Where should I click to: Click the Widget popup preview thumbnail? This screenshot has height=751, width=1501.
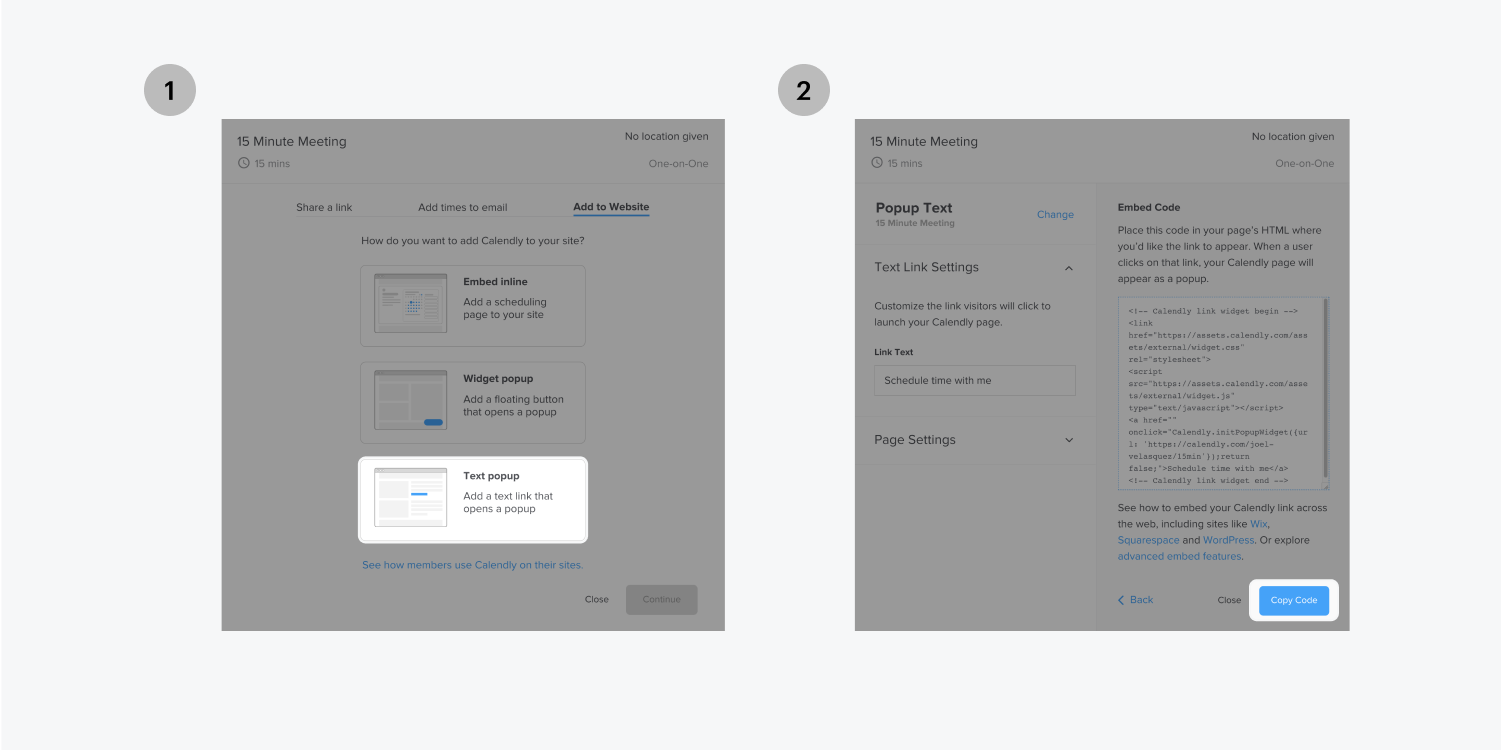(410, 400)
